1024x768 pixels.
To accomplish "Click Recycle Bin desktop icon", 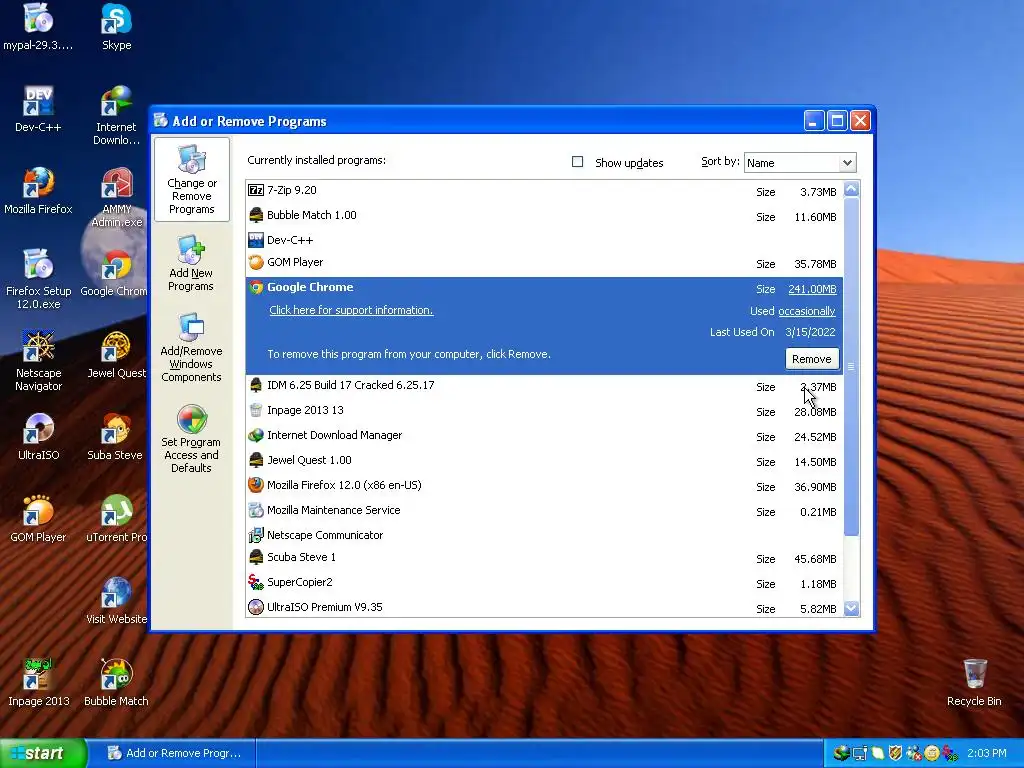I will tap(974, 682).
